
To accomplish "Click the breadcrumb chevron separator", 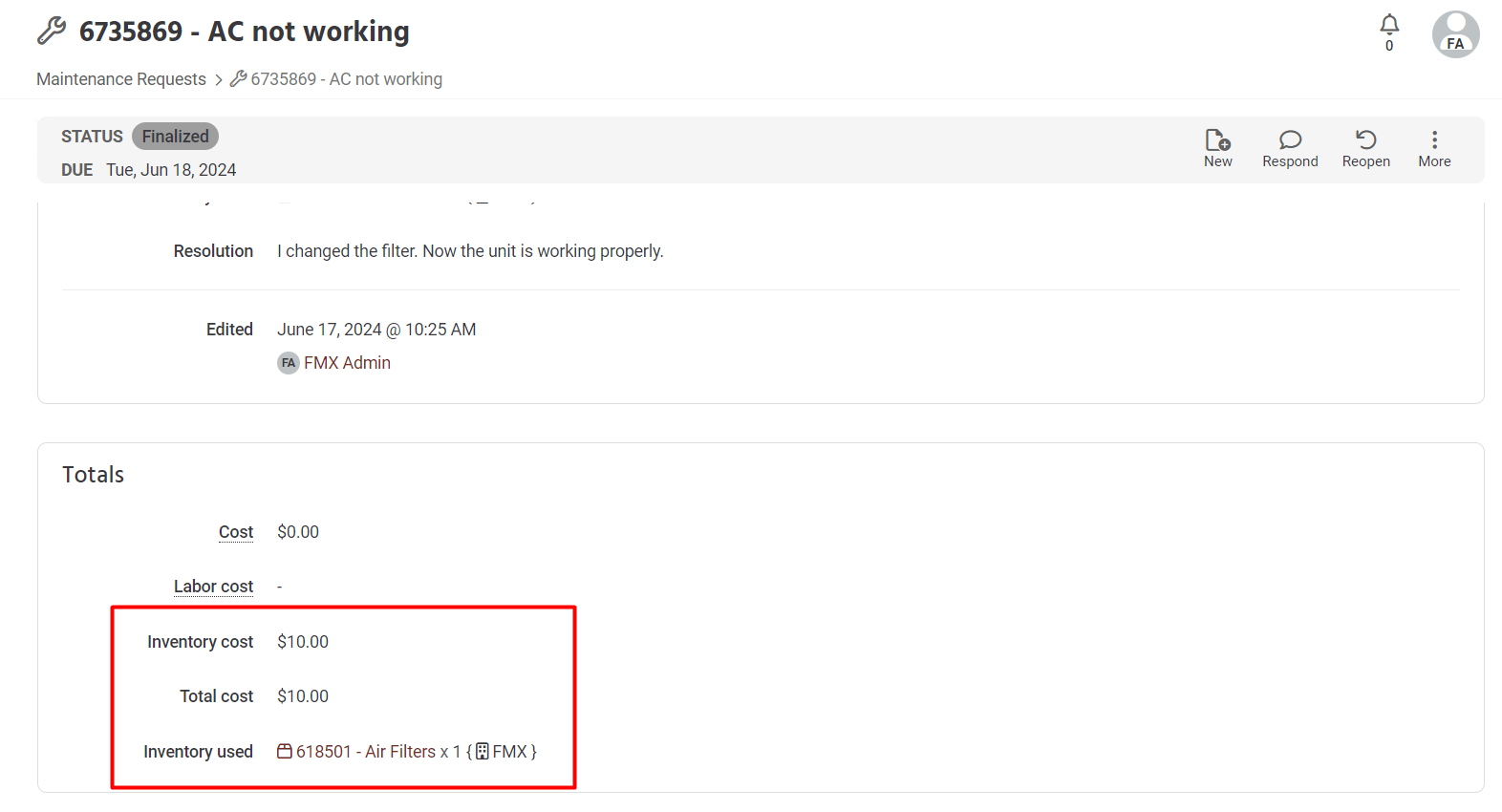I will 218,80.
